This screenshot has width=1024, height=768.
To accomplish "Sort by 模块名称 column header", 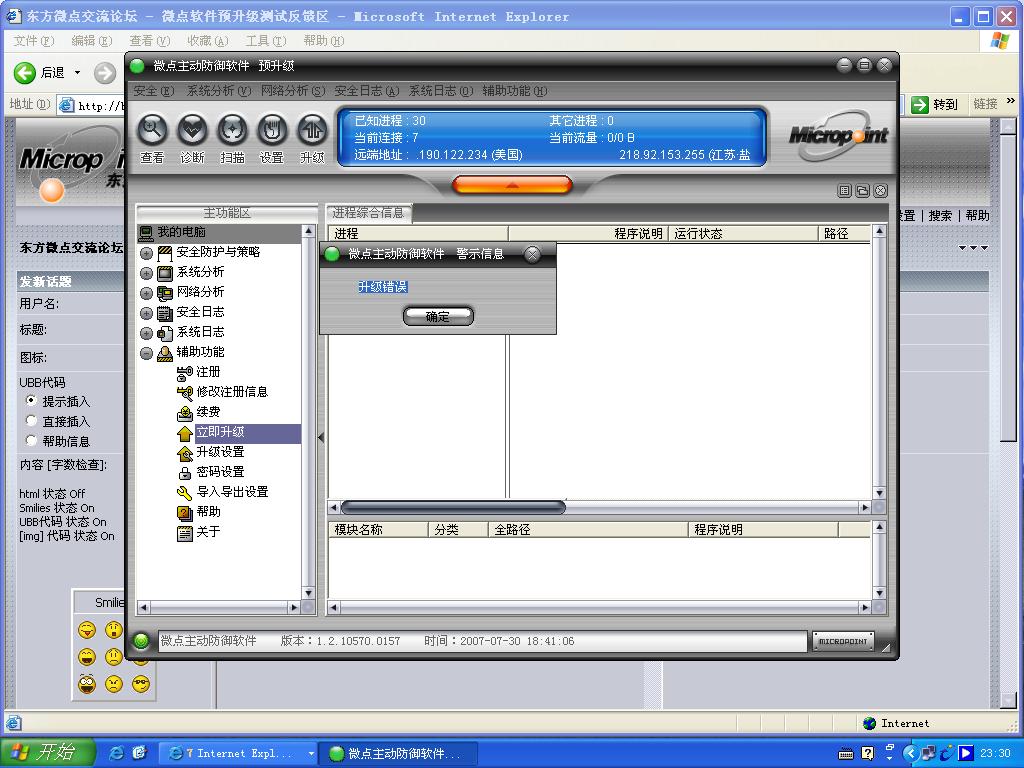I will coord(378,530).
